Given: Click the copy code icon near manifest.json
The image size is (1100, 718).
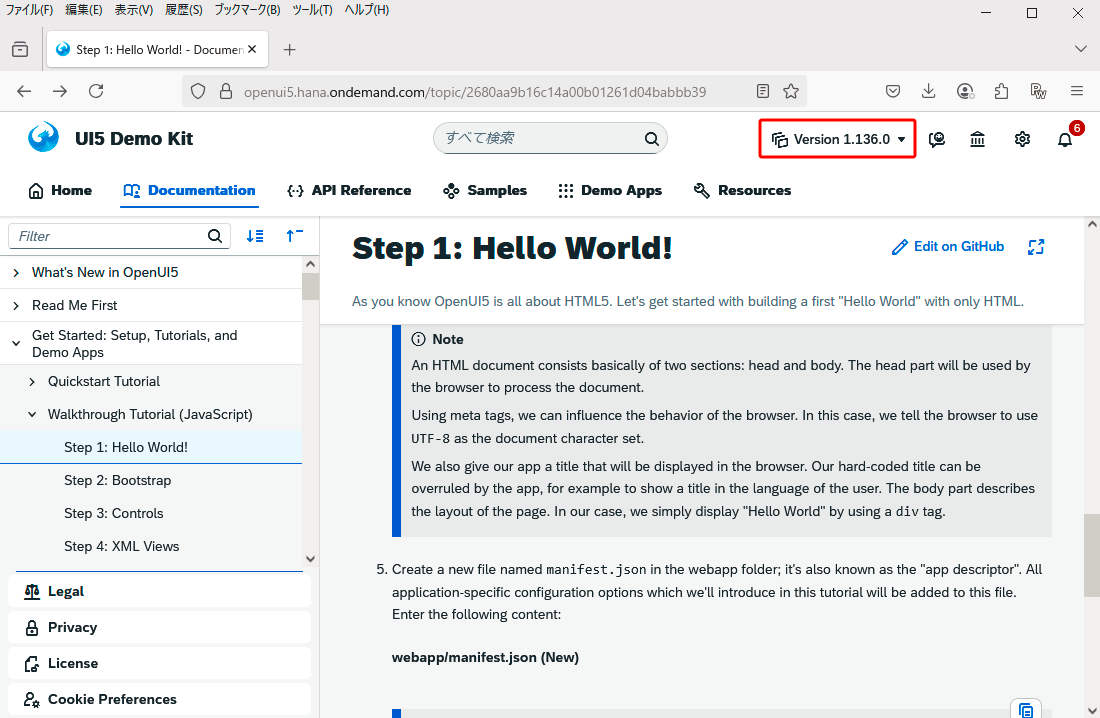Looking at the screenshot, I should (1026, 710).
